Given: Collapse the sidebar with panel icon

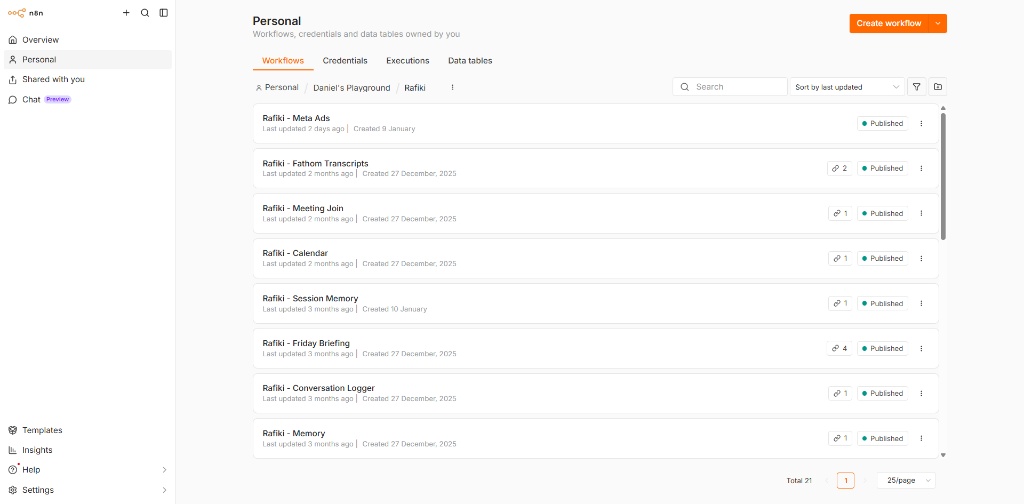Looking at the screenshot, I should point(163,13).
